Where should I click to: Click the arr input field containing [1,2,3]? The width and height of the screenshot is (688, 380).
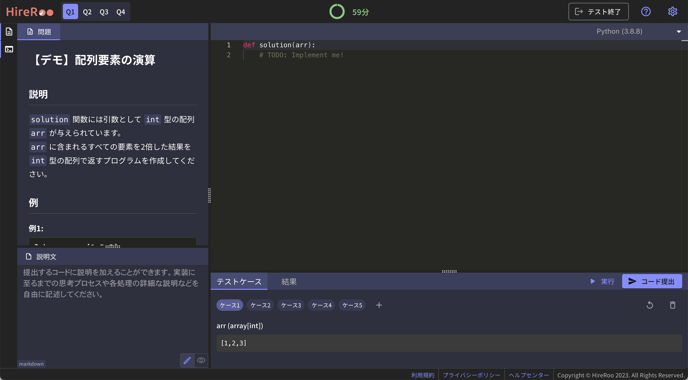[x=449, y=343]
